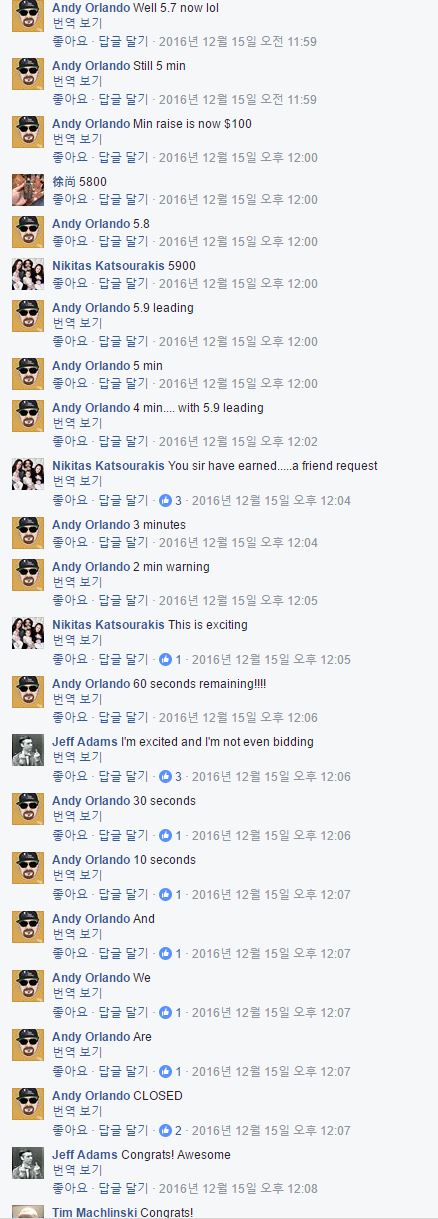This screenshot has height=1219, width=438.
Task: Open 徐尚's profile picture thumbnail
Action: point(28,190)
